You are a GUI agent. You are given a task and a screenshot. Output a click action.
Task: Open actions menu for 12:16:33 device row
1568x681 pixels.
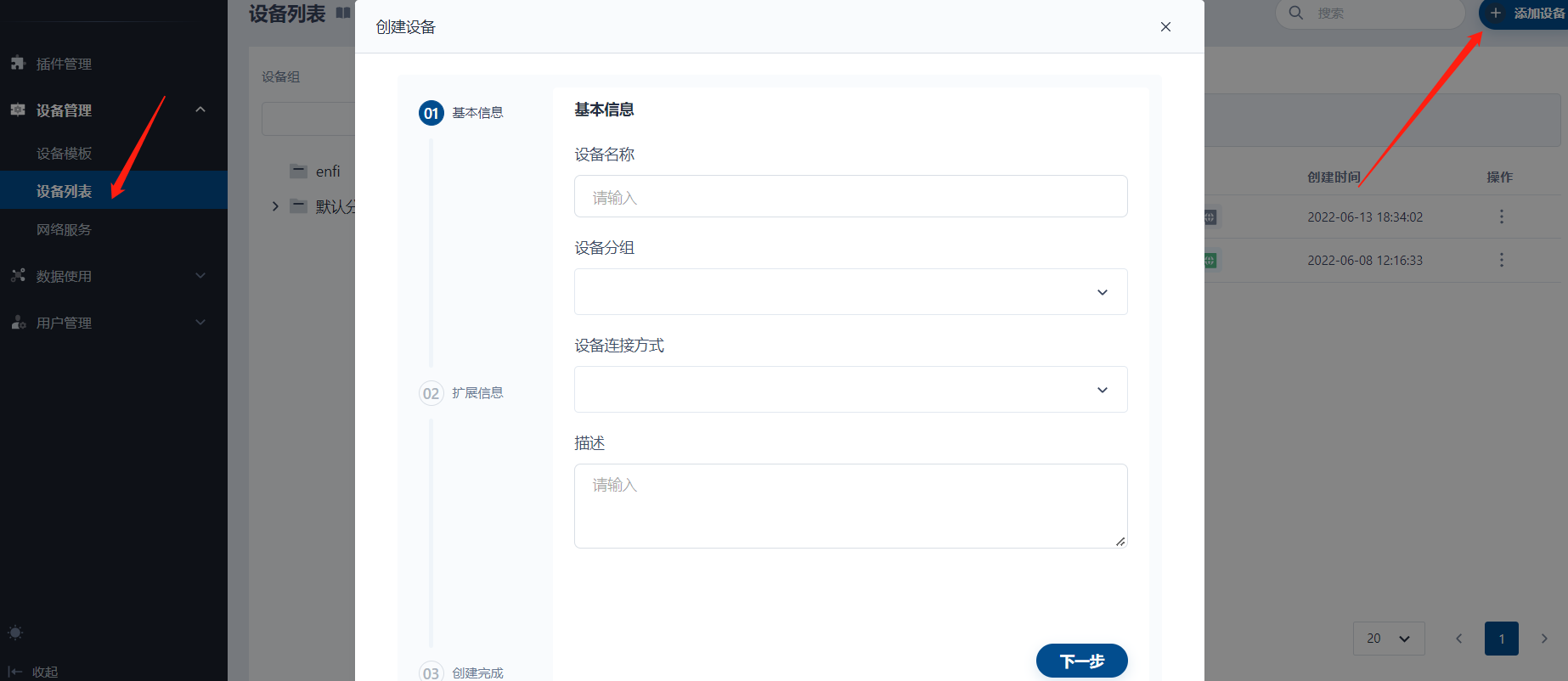pyautogui.click(x=1501, y=260)
